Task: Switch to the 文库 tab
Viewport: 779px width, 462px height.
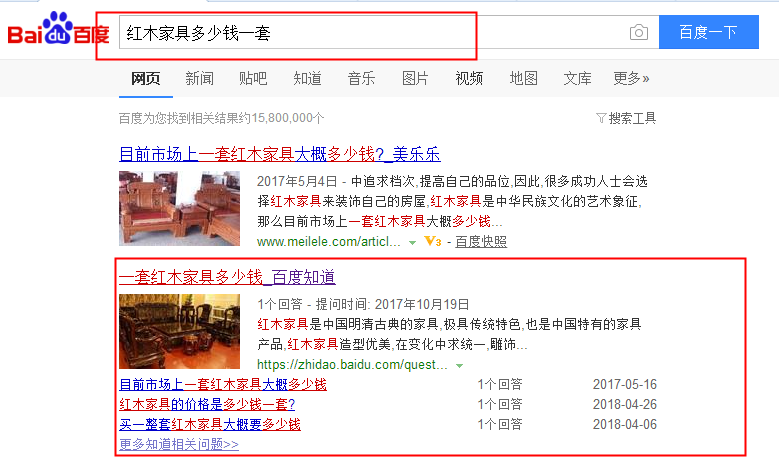Action: tap(577, 78)
